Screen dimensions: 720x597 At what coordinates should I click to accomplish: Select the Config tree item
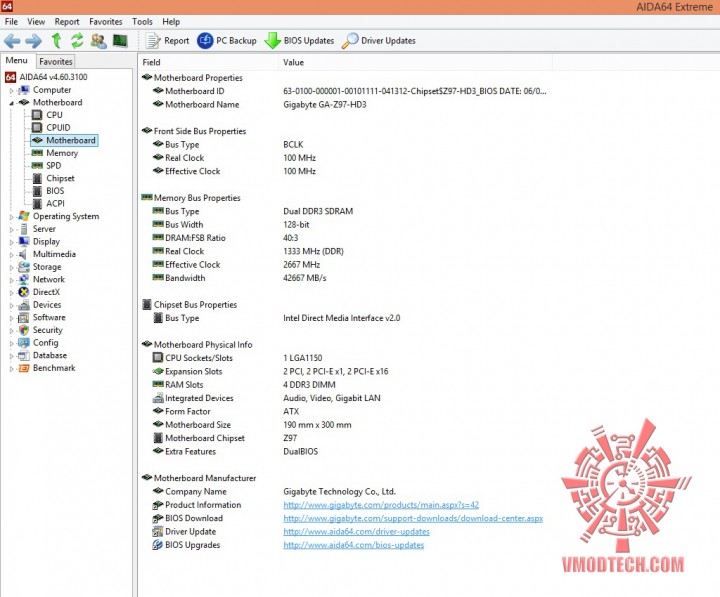pos(38,343)
